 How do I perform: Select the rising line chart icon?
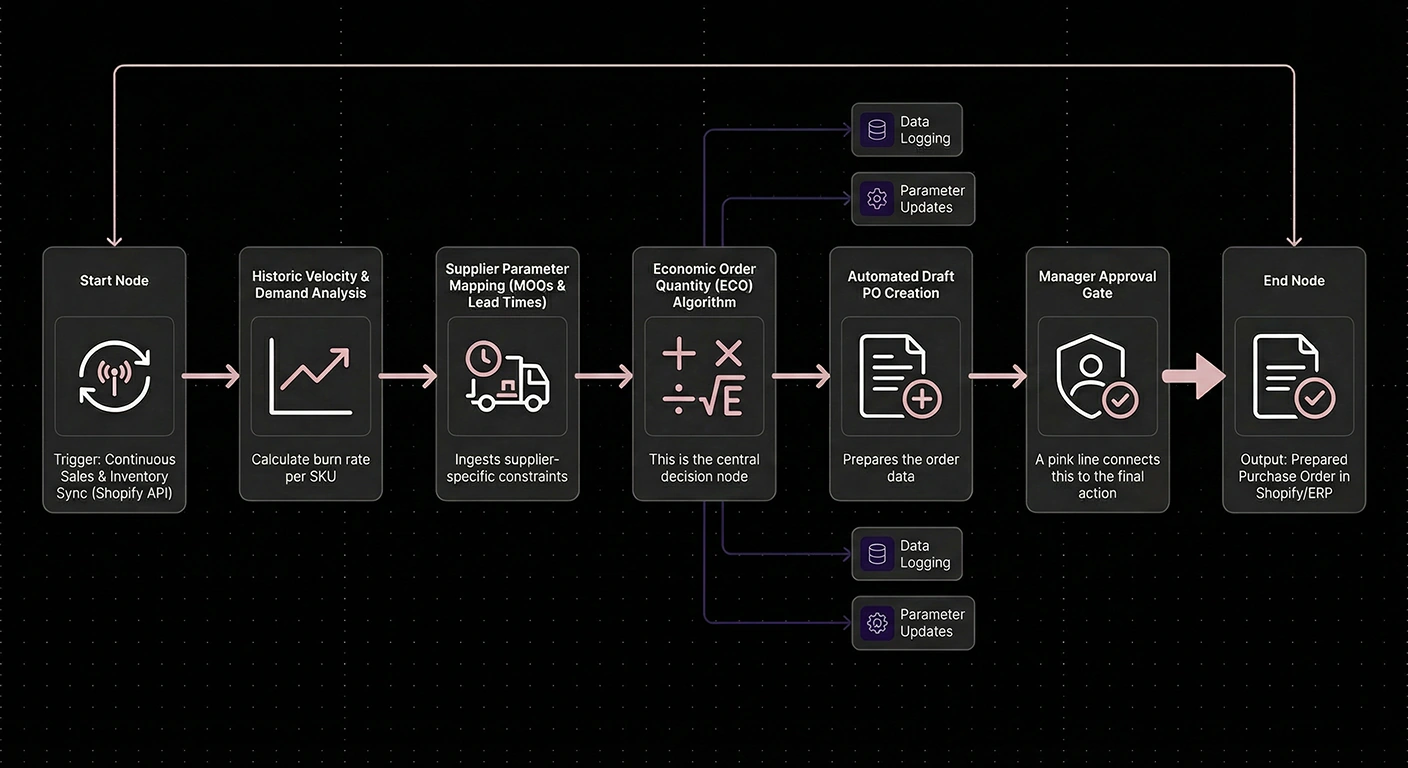click(x=310, y=377)
